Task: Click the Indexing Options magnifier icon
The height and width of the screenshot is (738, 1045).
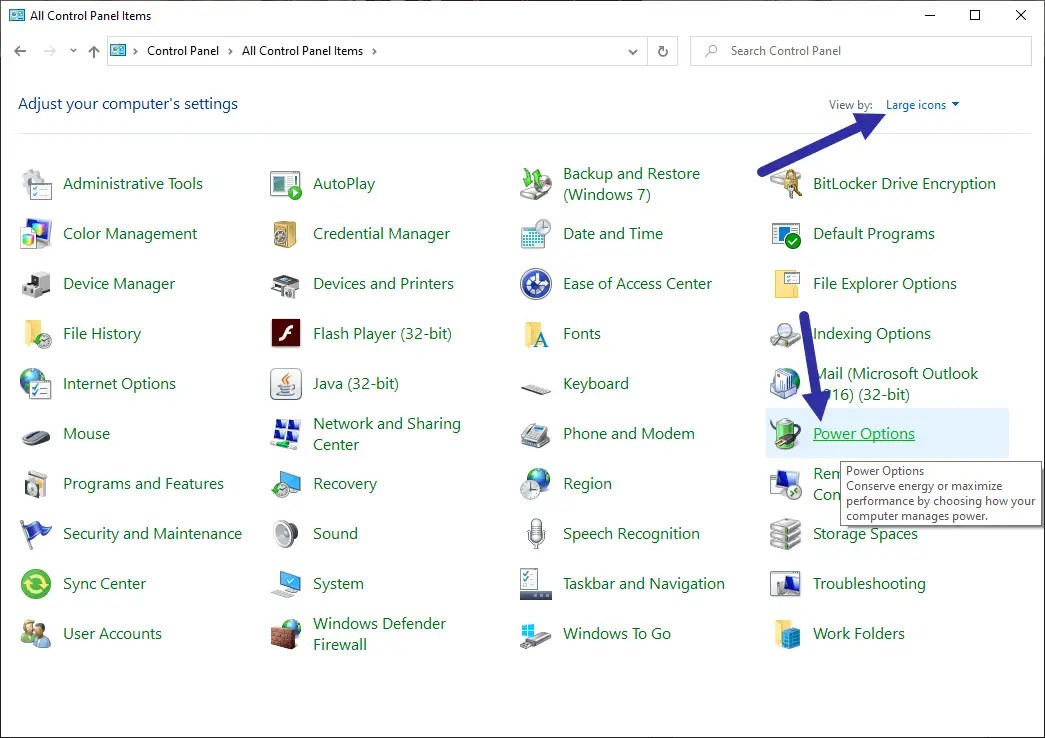Action: [786, 334]
